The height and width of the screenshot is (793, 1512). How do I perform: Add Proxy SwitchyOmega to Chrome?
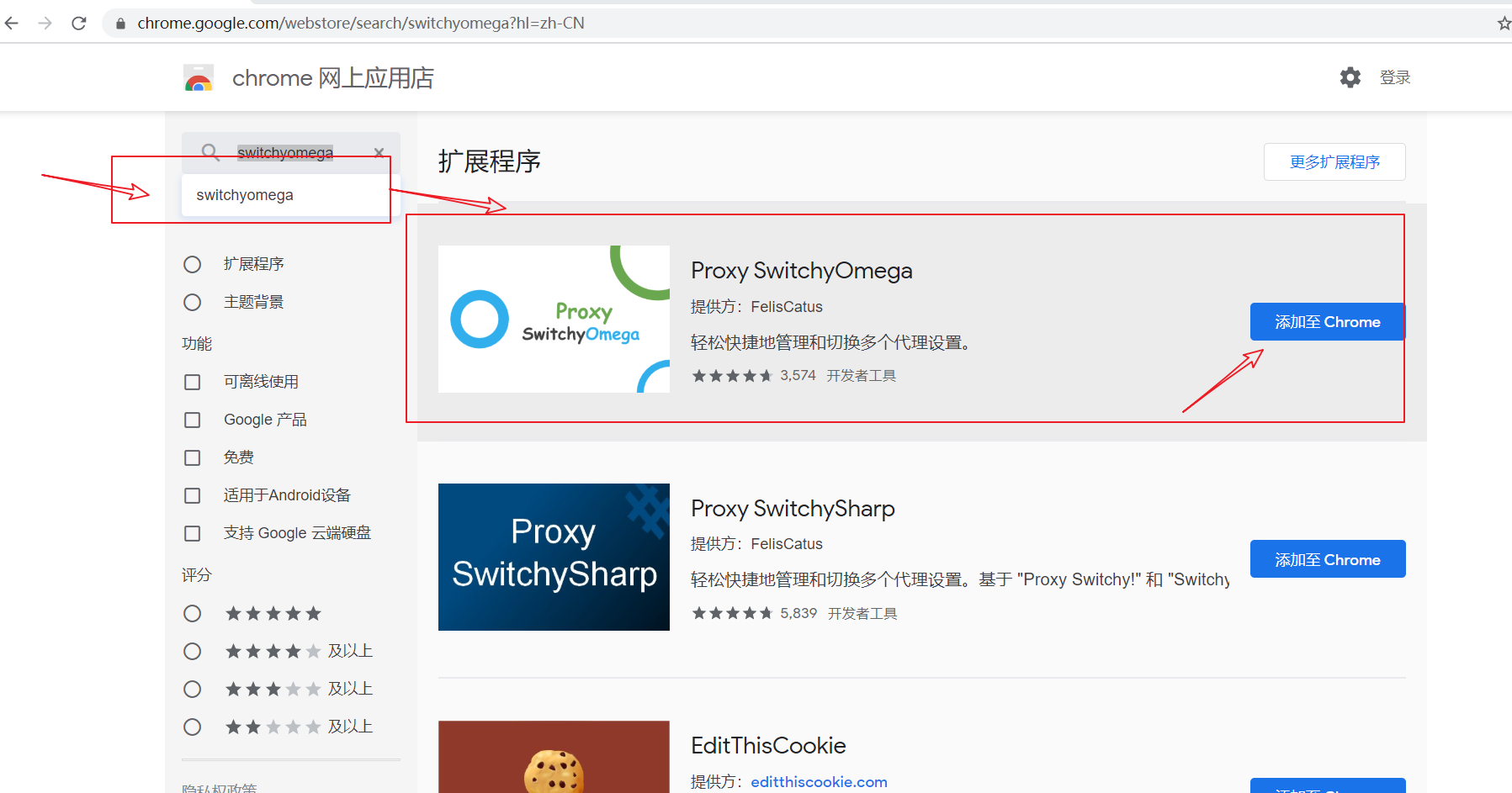pyautogui.click(x=1328, y=321)
